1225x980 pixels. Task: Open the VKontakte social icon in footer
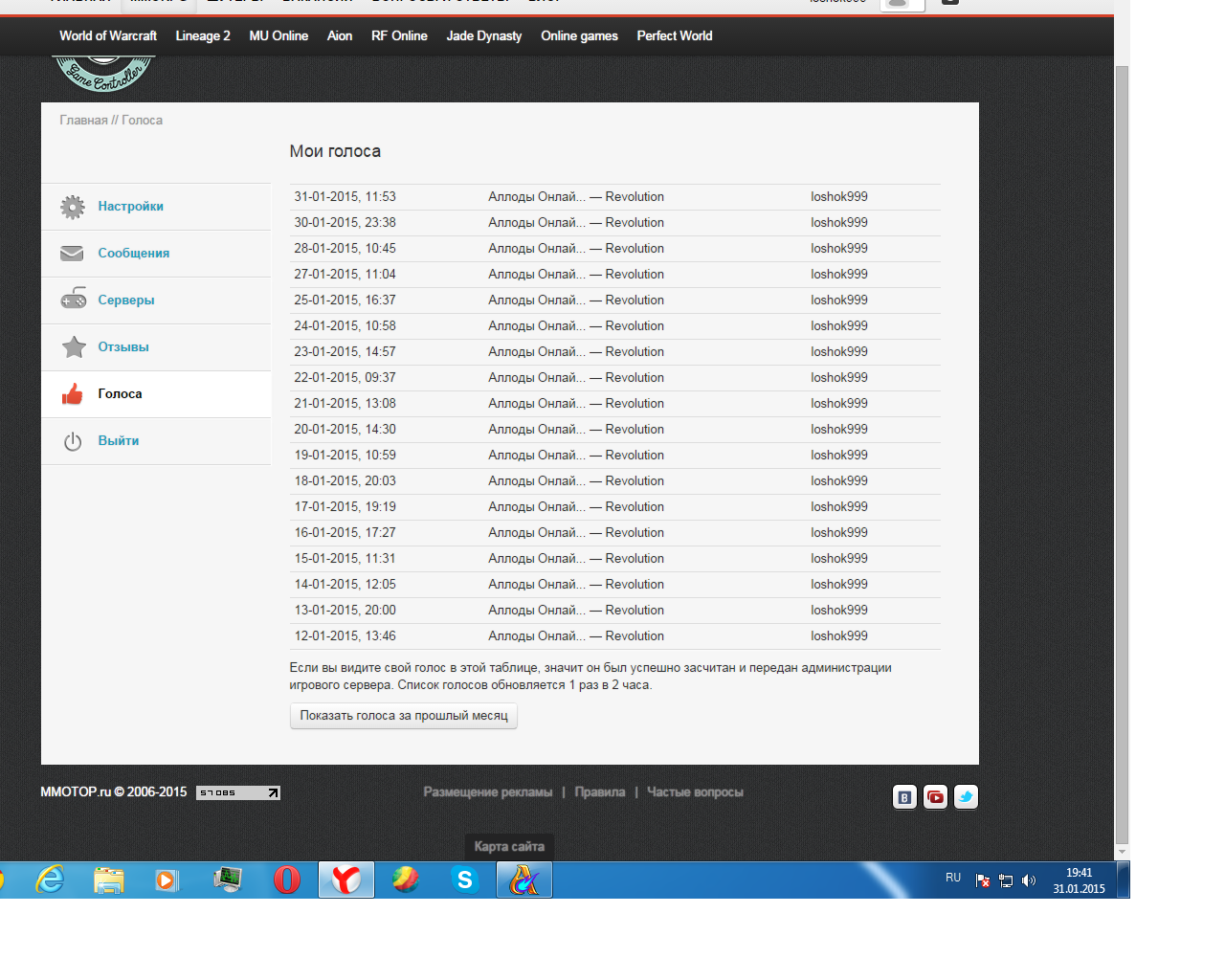pyautogui.click(x=905, y=797)
